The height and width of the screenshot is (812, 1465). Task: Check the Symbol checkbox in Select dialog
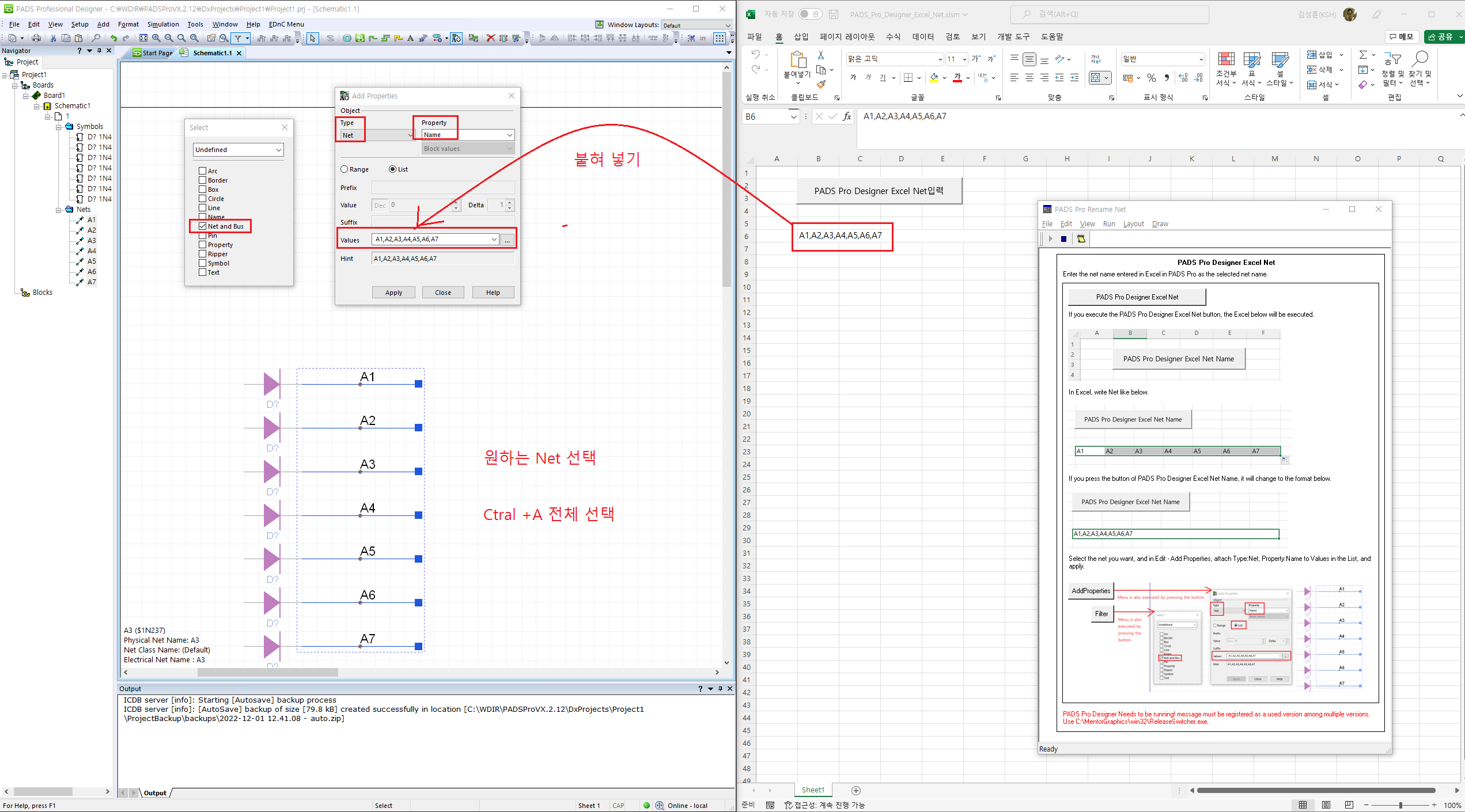pos(203,263)
